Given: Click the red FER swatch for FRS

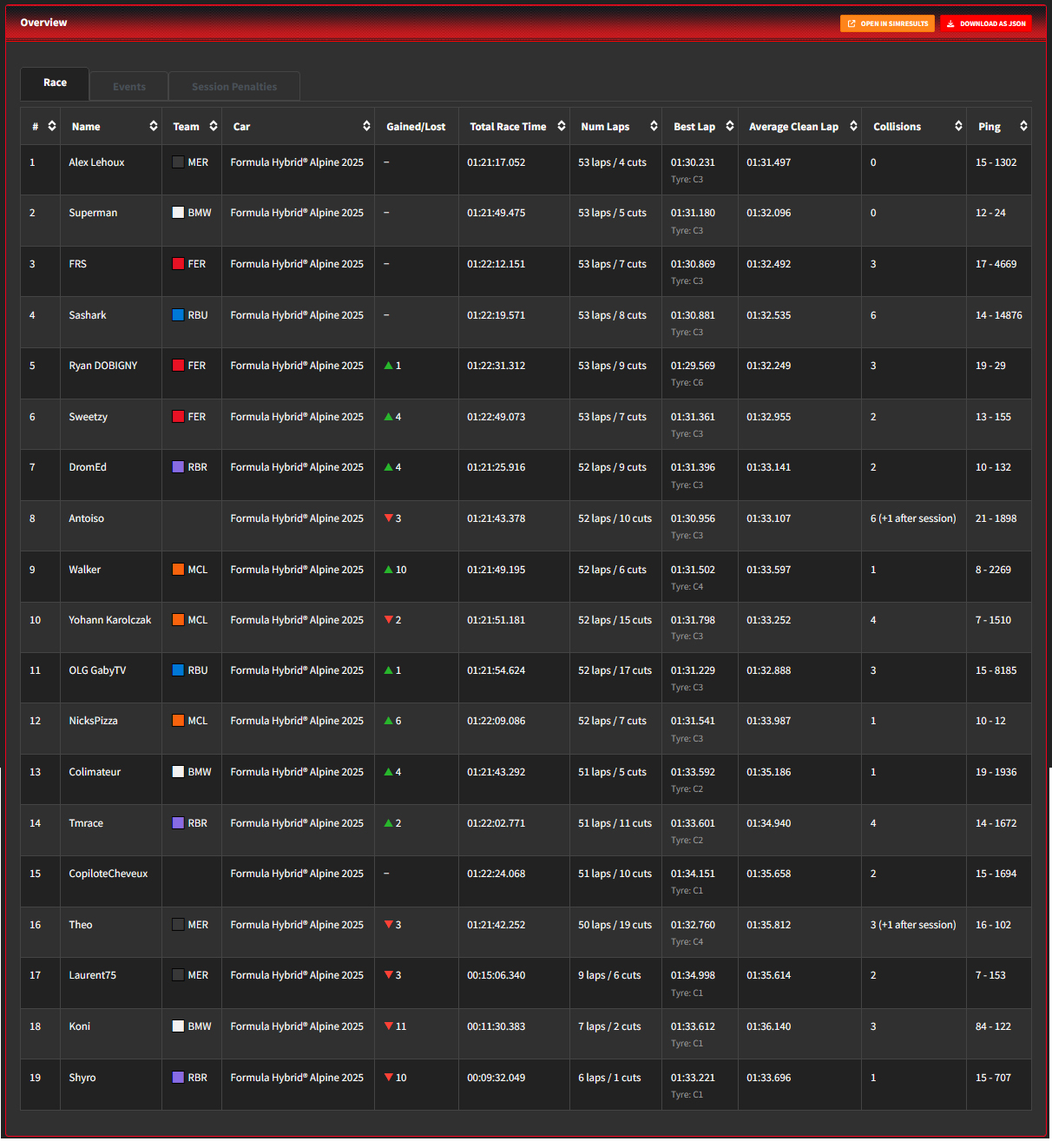Looking at the screenshot, I should click(178, 264).
